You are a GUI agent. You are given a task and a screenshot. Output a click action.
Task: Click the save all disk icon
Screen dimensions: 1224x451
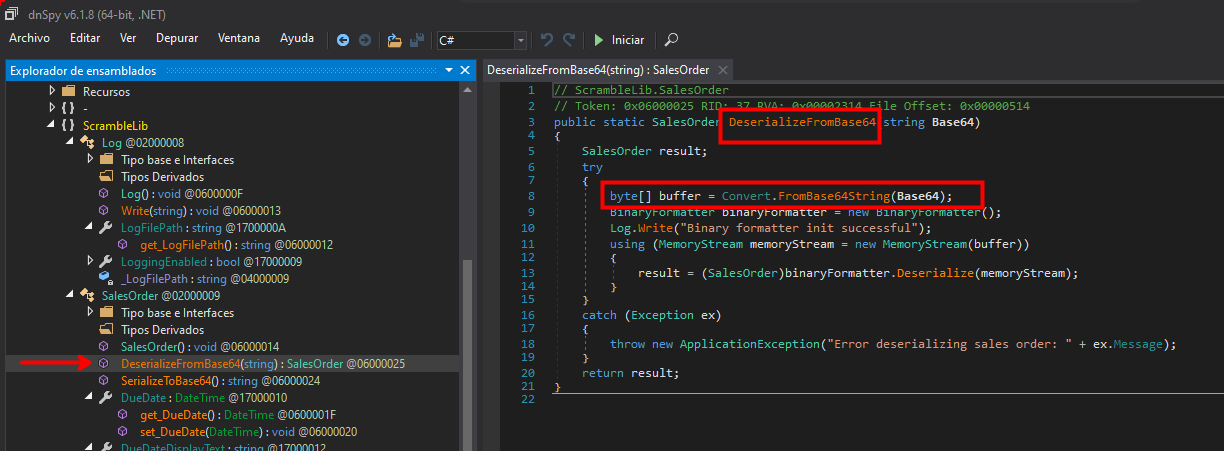tap(417, 40)
